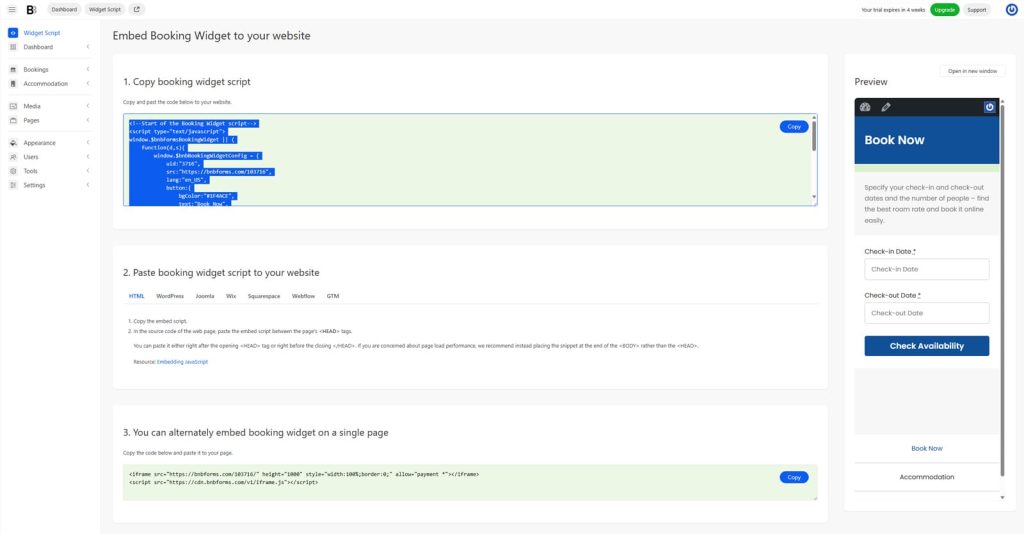Viewport: 1024px width, 534px height.
Task: Click the Book Now link in preview
Action: [x=927, y=448]
